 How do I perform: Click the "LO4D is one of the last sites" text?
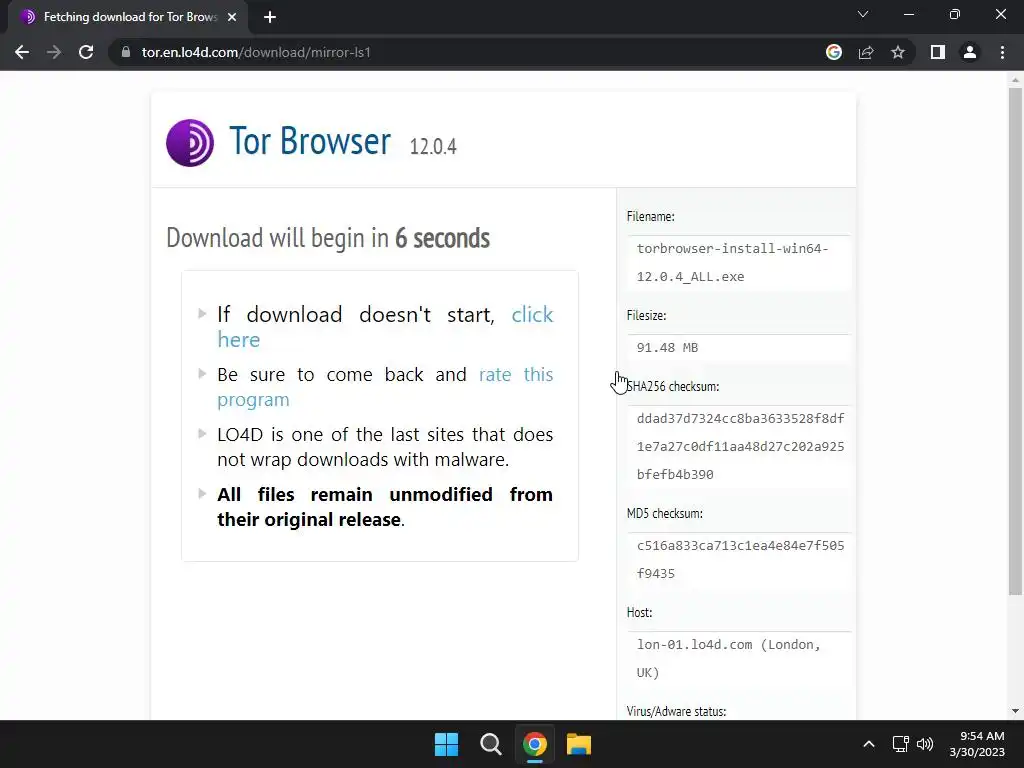pos(385,447)
